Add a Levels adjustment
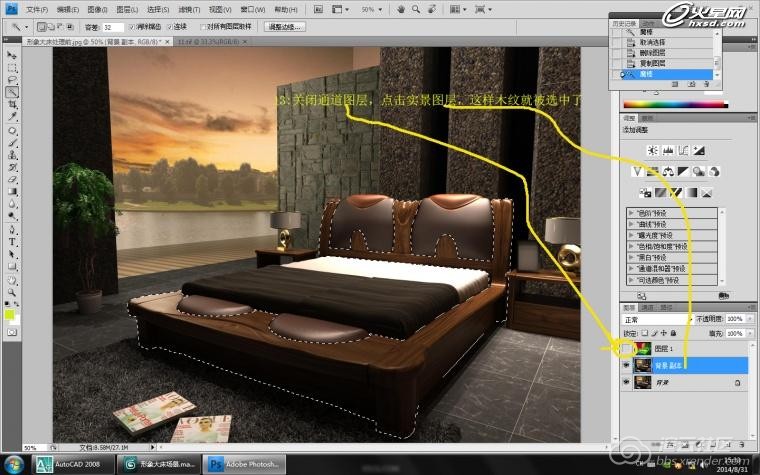The width and height of the screenshot is (760, 475). click(668, 150)
